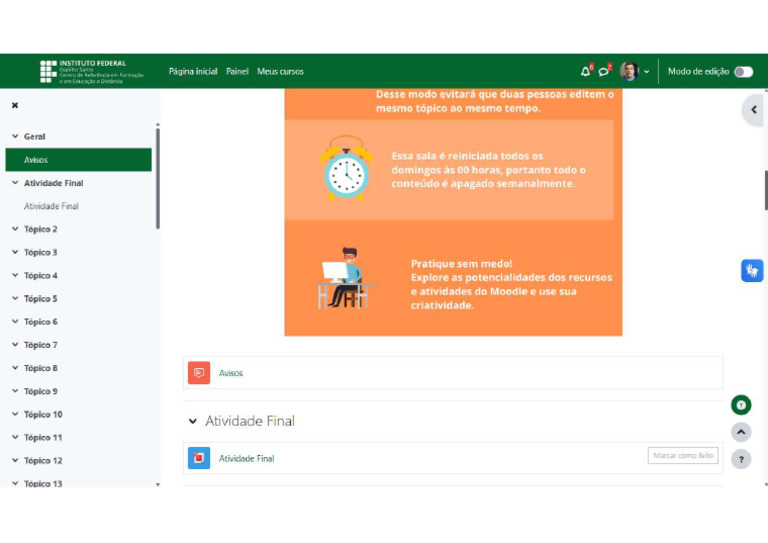
Task: Toggle Modo de edição switch
Action: click(743, 72)
